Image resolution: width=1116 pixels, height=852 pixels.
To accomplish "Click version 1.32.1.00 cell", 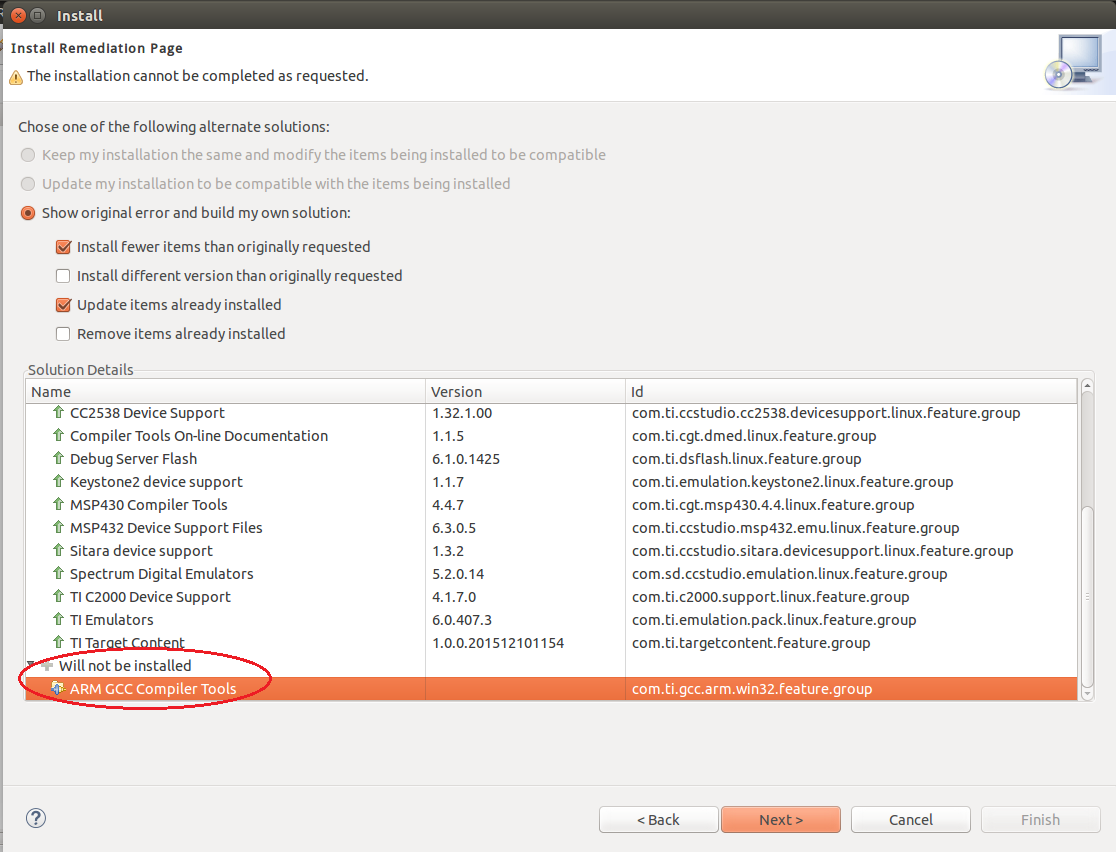I will 462,413.
